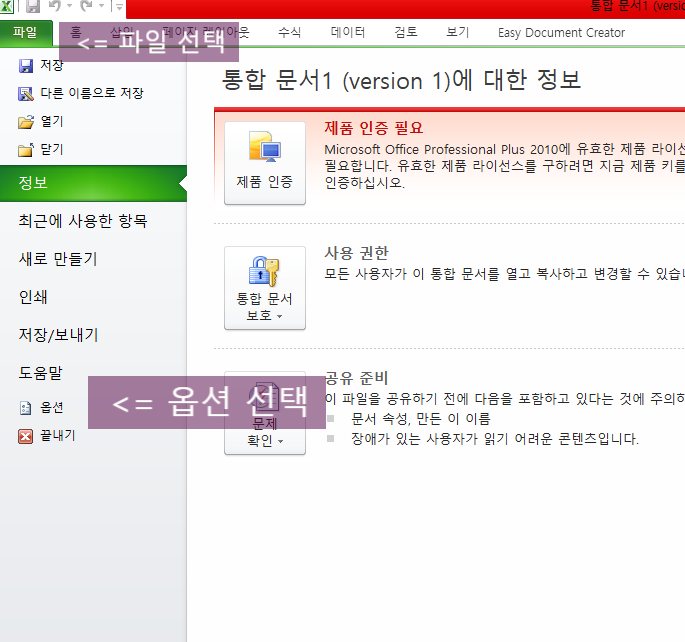Viewport: 685px width, 642px height.
Task: Switch to the 보기 ribbon tab
Action: pos(457,32)
